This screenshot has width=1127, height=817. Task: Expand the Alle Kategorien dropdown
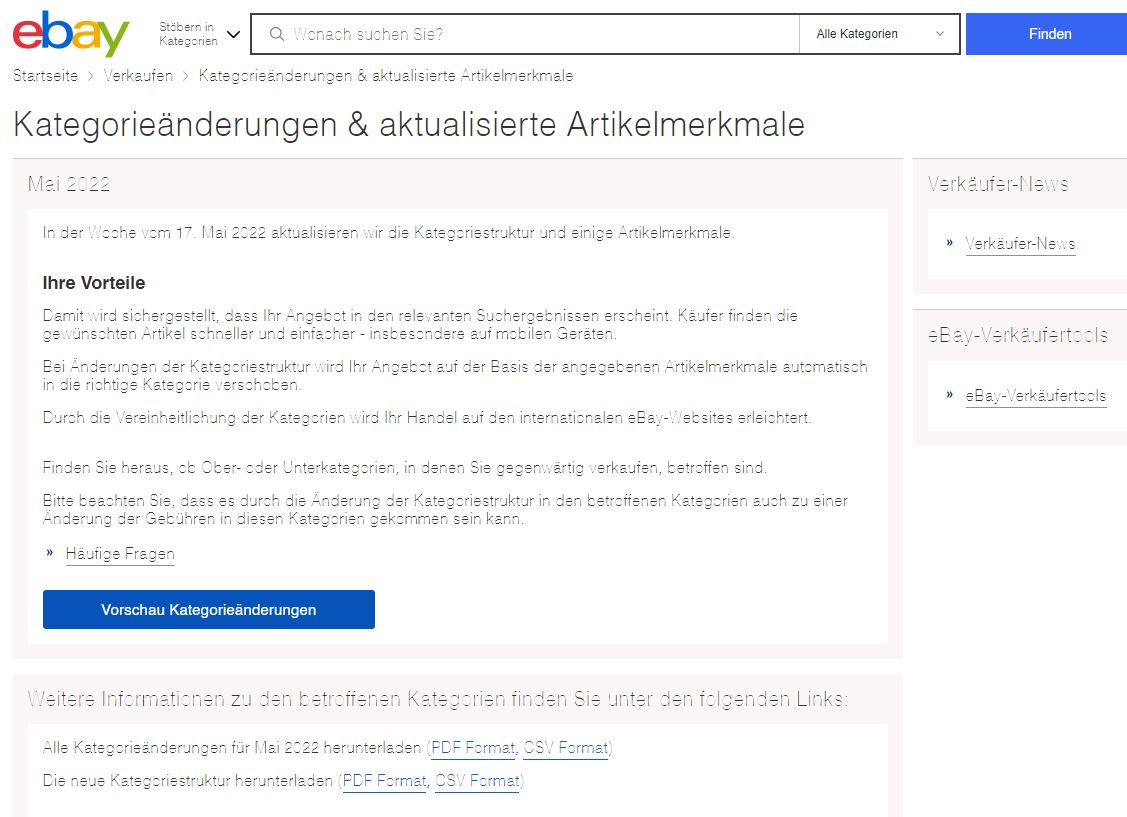(x=879, y=34)
